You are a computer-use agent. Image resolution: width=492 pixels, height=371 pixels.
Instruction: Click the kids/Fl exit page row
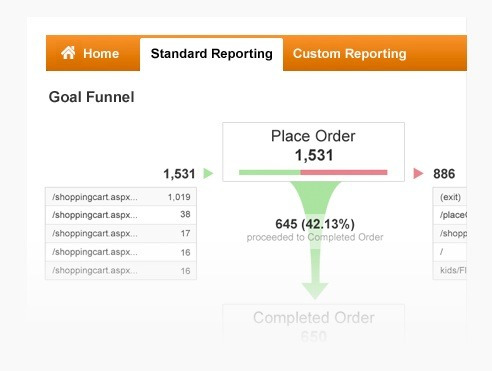(x=449, y=270)
